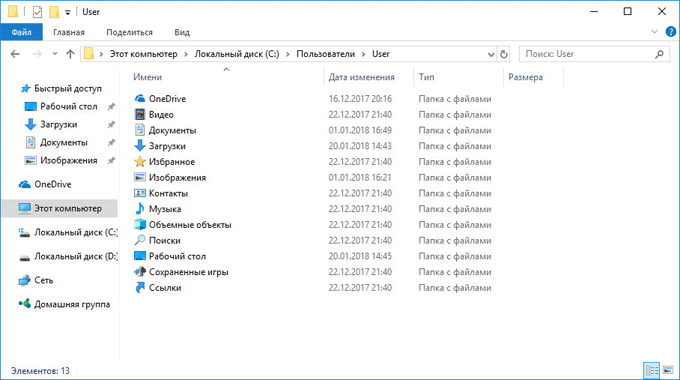
Task: Sort by Размера column header
Action: click(526, 77)
